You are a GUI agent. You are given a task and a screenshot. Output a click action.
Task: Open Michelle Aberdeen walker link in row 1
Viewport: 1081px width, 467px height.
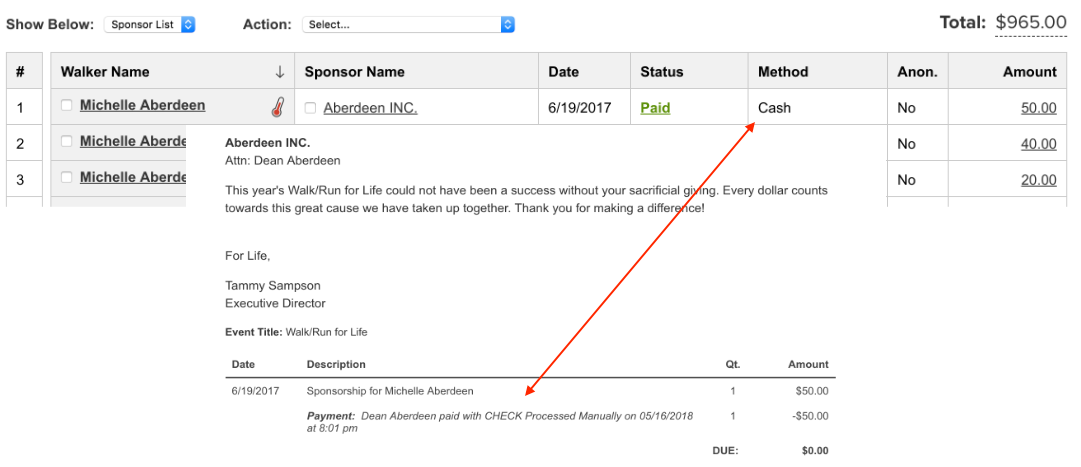point(142,105)
